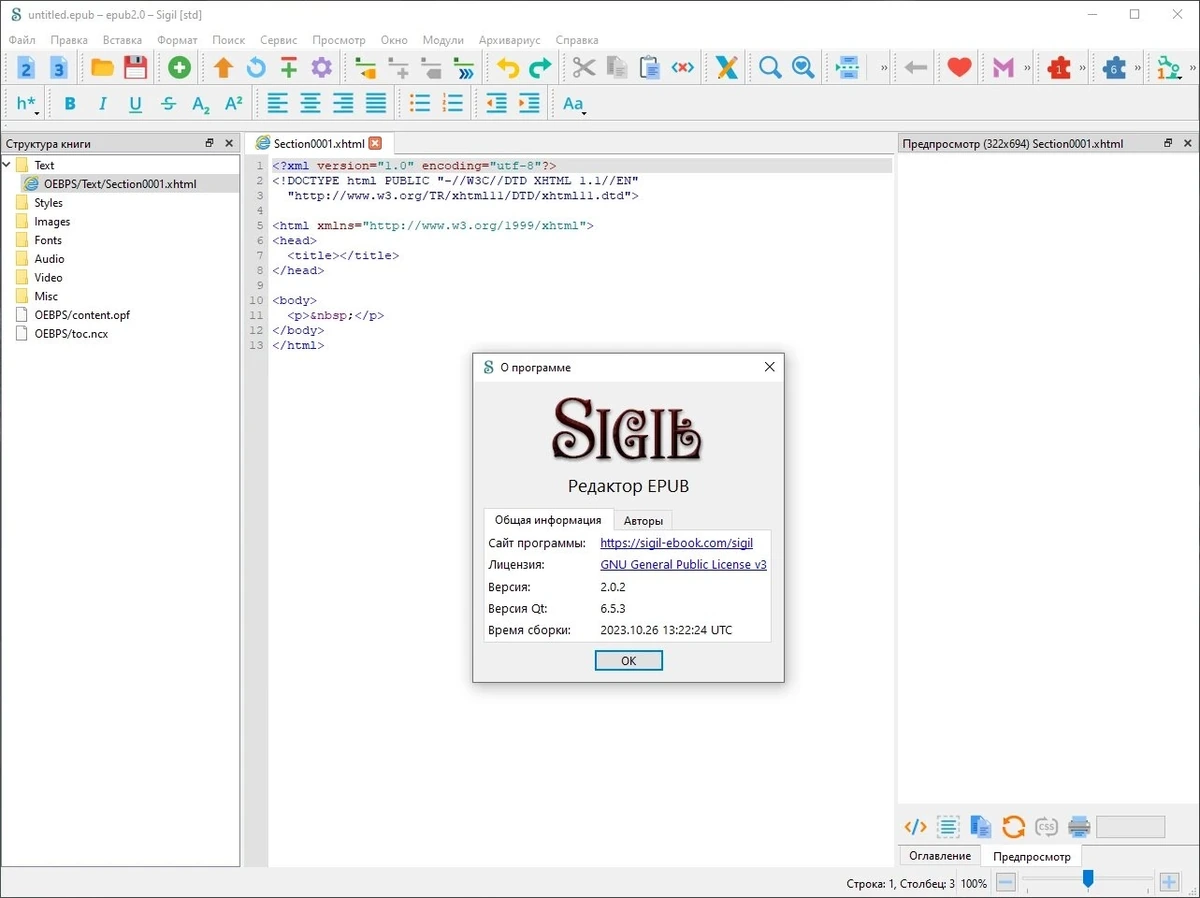Image resolution: width=1200 pixels, height=898 pixels.
Task: Click the scissors Cut icon
Action: pyautogui.click(x=584, y=68)
